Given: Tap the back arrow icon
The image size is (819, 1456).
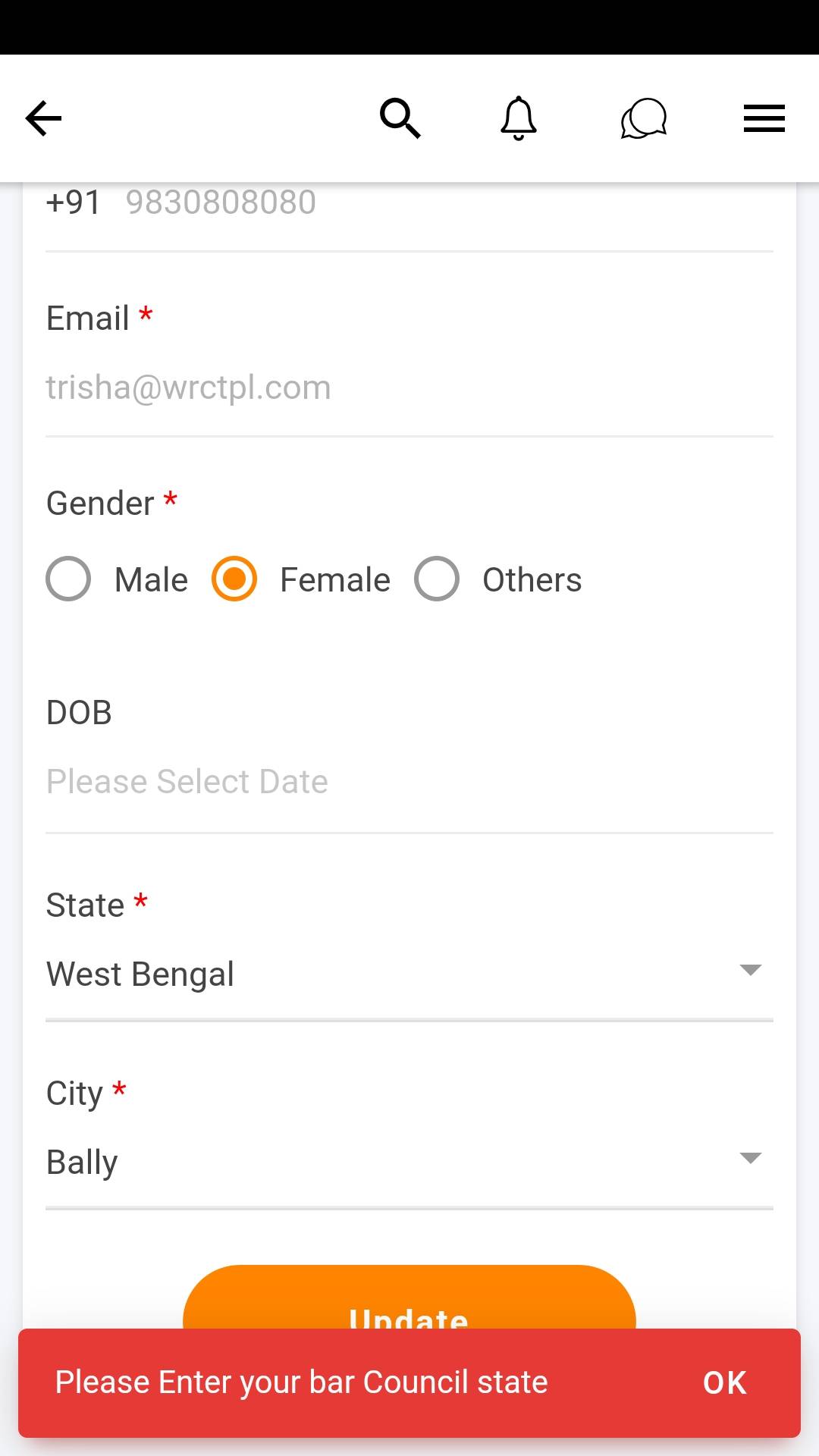Looking at the screenshot, I should point(43,119).
